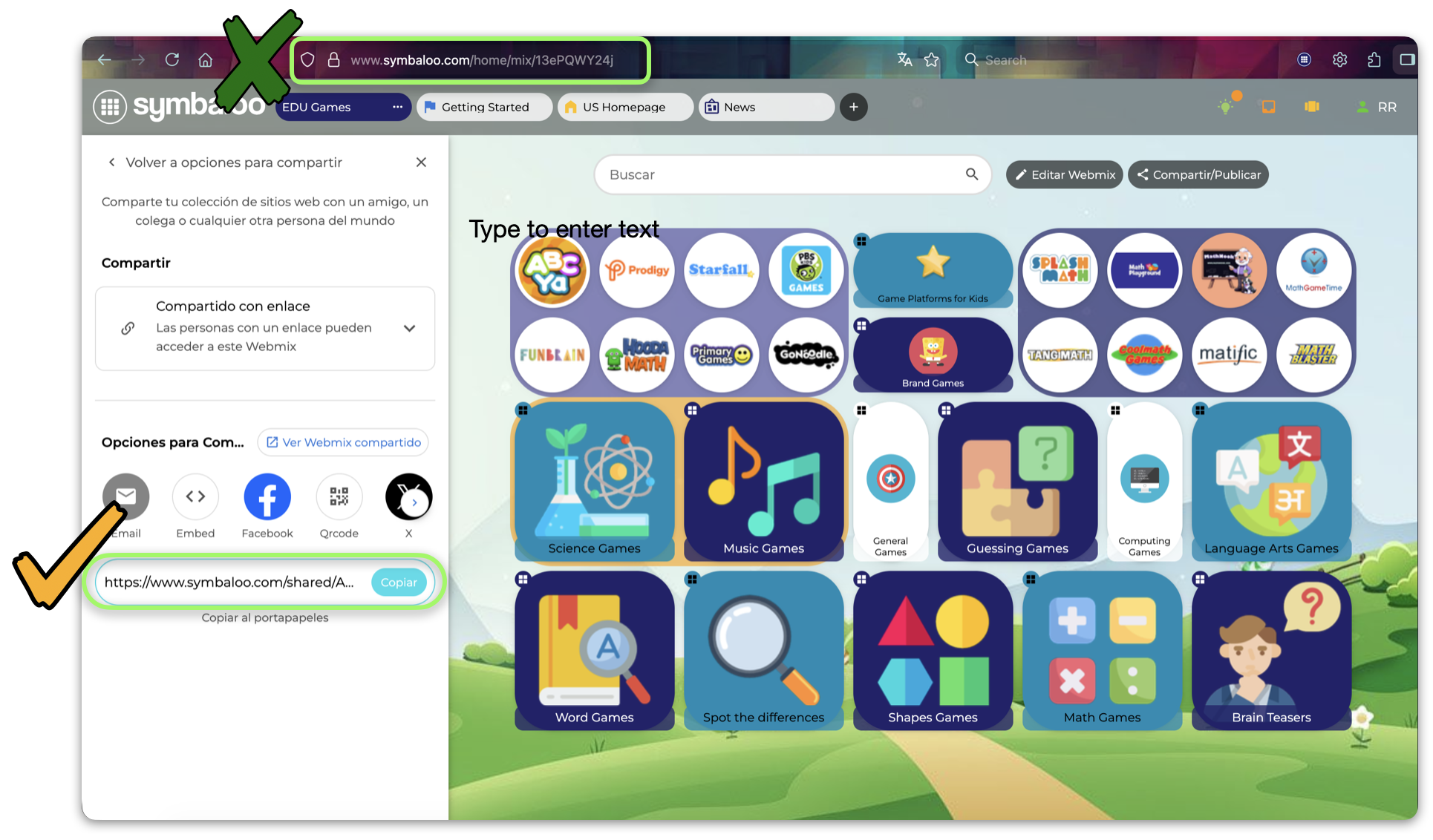Screen dimensions: 1433x840
Task: Toggle the light bulb tips icon
Action: [1226, 107]
